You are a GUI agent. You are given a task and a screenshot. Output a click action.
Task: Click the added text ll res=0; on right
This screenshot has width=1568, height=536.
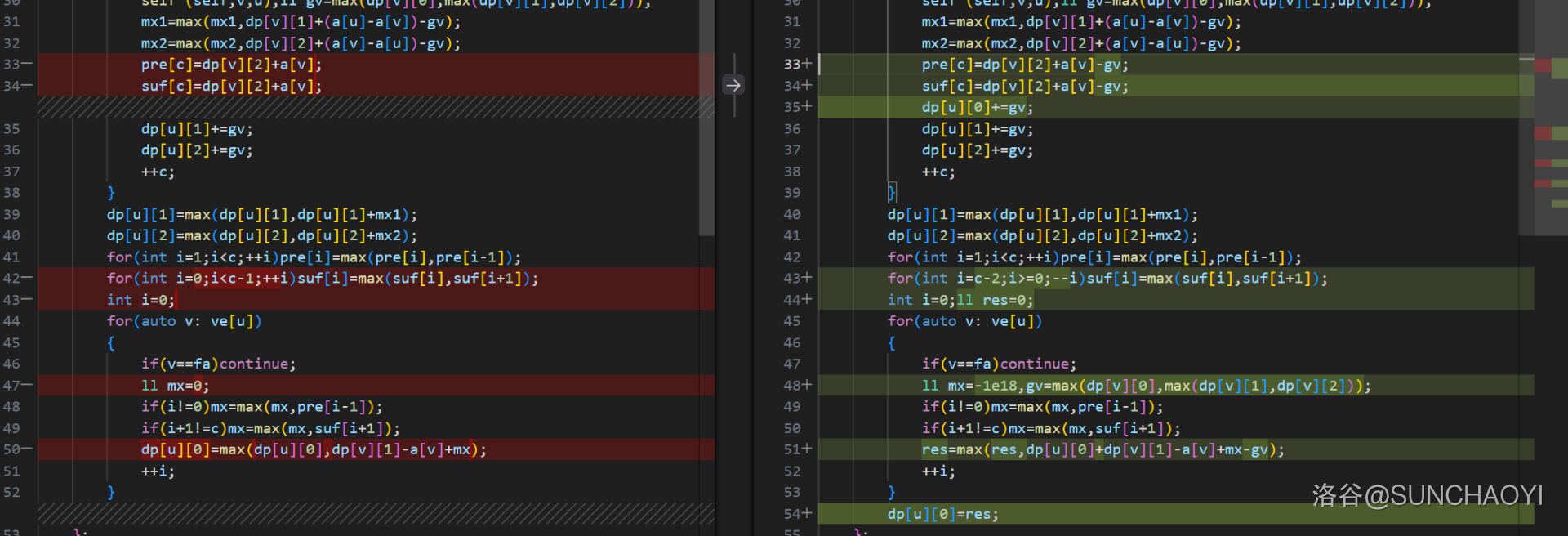point(995,300)
